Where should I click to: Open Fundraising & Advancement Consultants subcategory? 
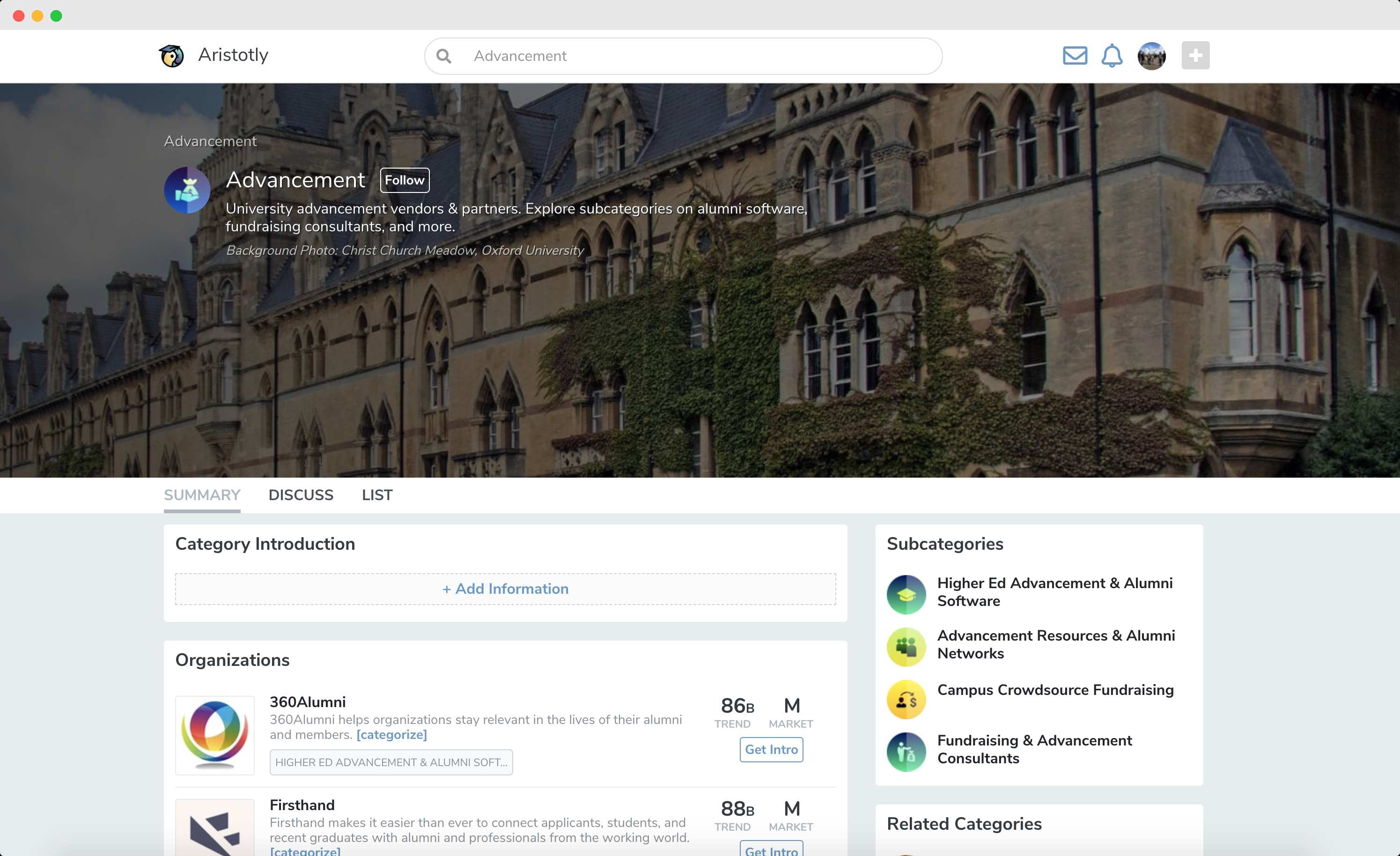pos(1034,749)
